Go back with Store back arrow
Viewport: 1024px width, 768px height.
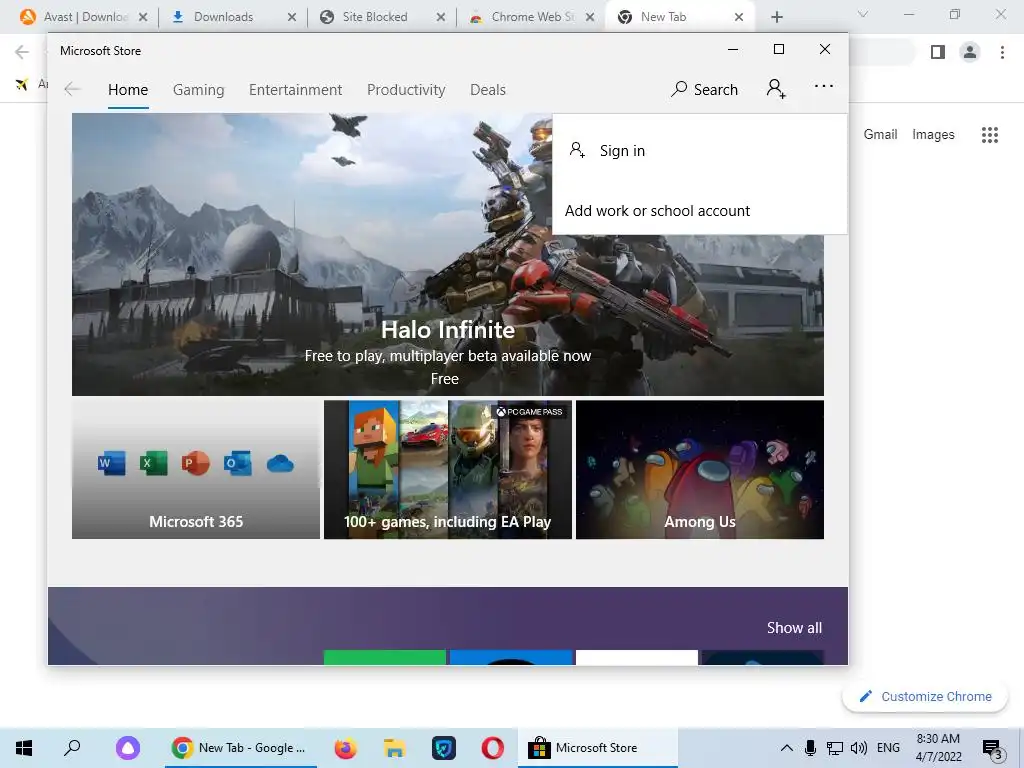72,89
